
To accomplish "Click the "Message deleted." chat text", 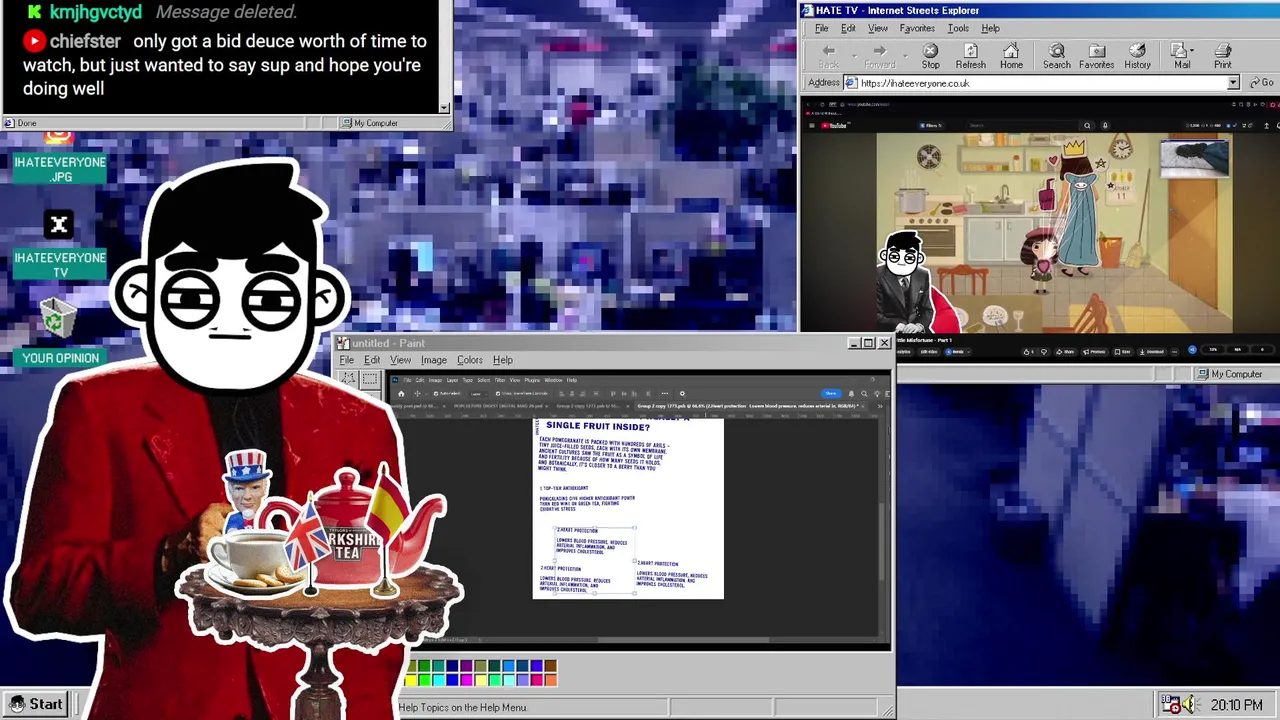I will (x=226, y=12).
